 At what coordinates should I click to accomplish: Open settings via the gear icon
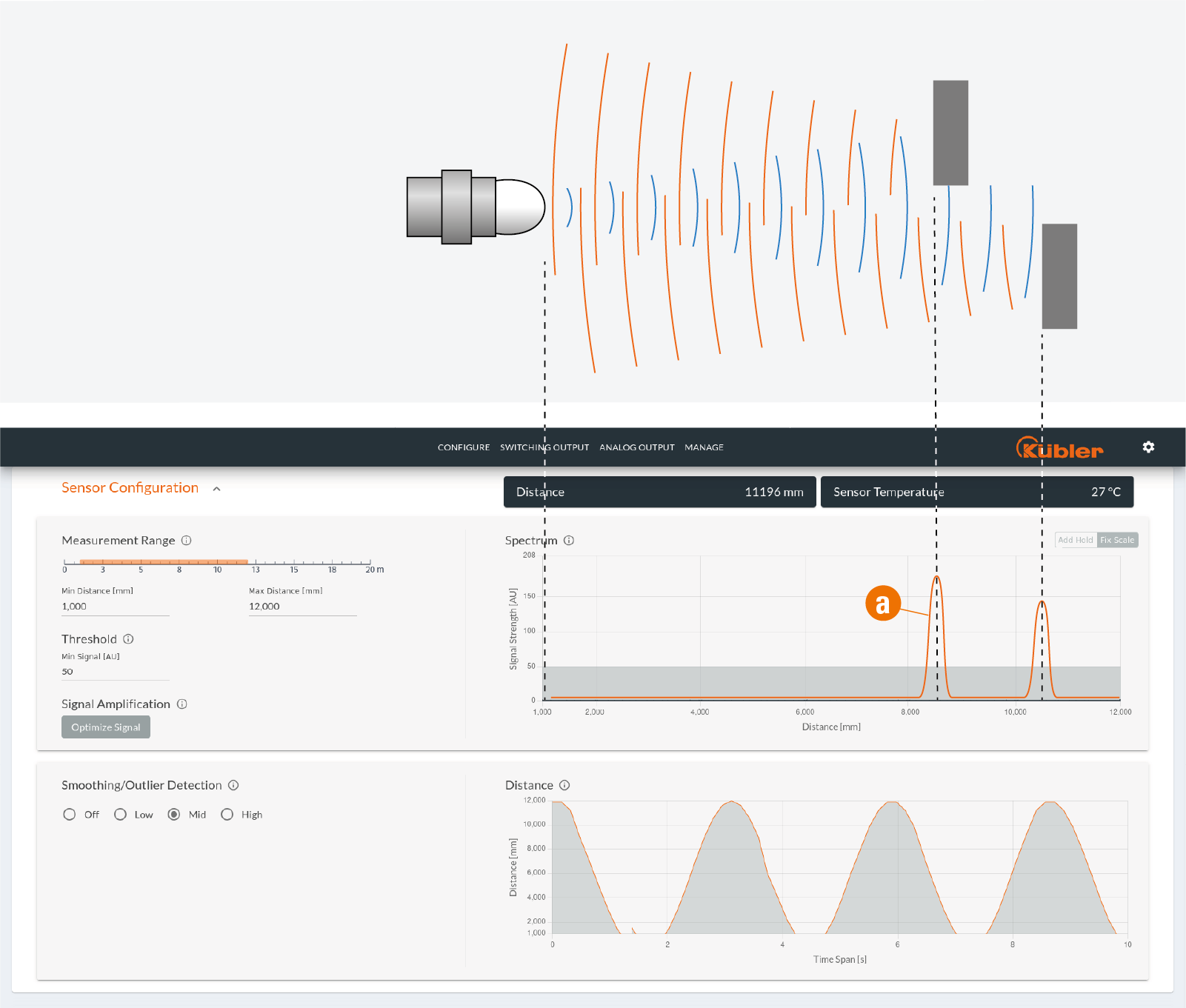coord(1148,447)
